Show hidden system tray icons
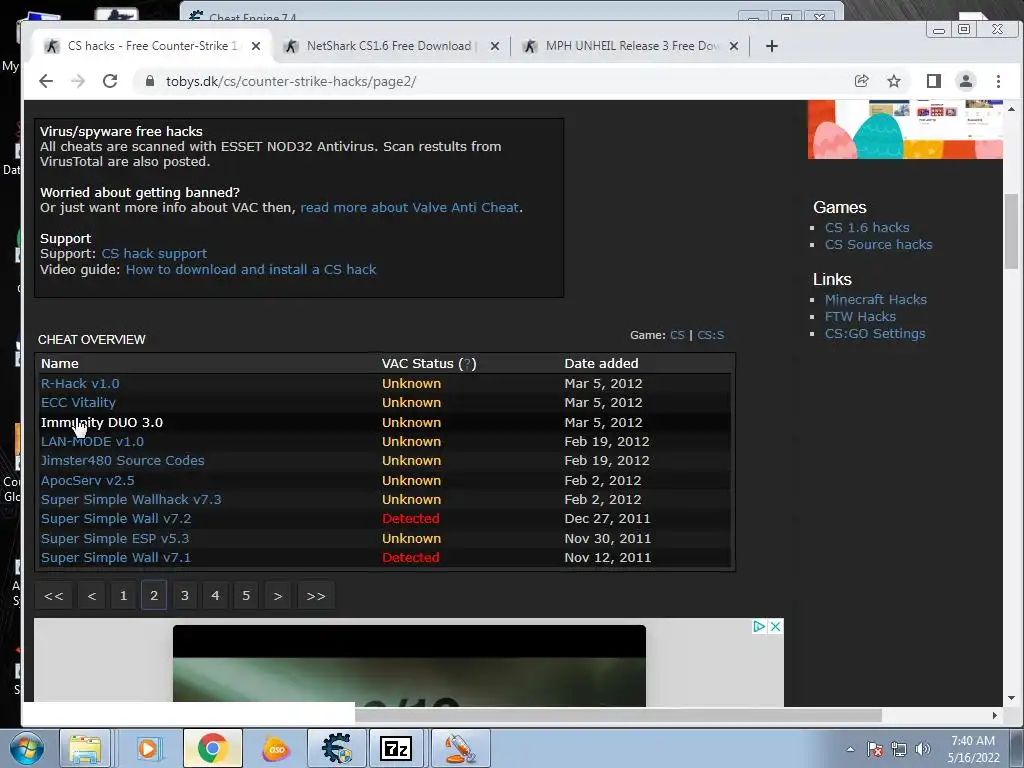The width and height of the screenshot is (1024, 768). 850,749
